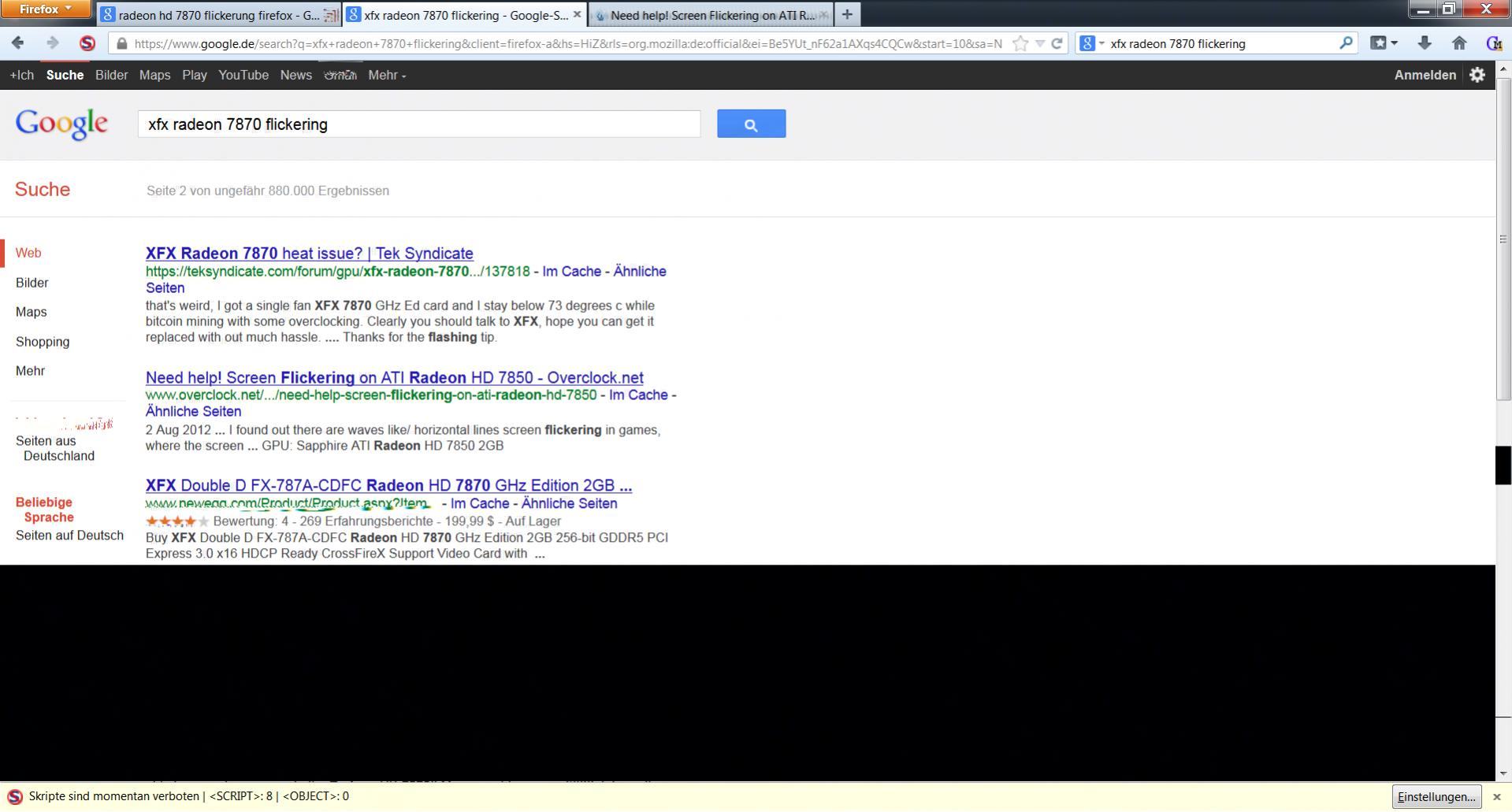This screenshot has width=1512, height=812.
Task: Close the xfx radeon 7870 flickering tab
Action: pos(577,14)
